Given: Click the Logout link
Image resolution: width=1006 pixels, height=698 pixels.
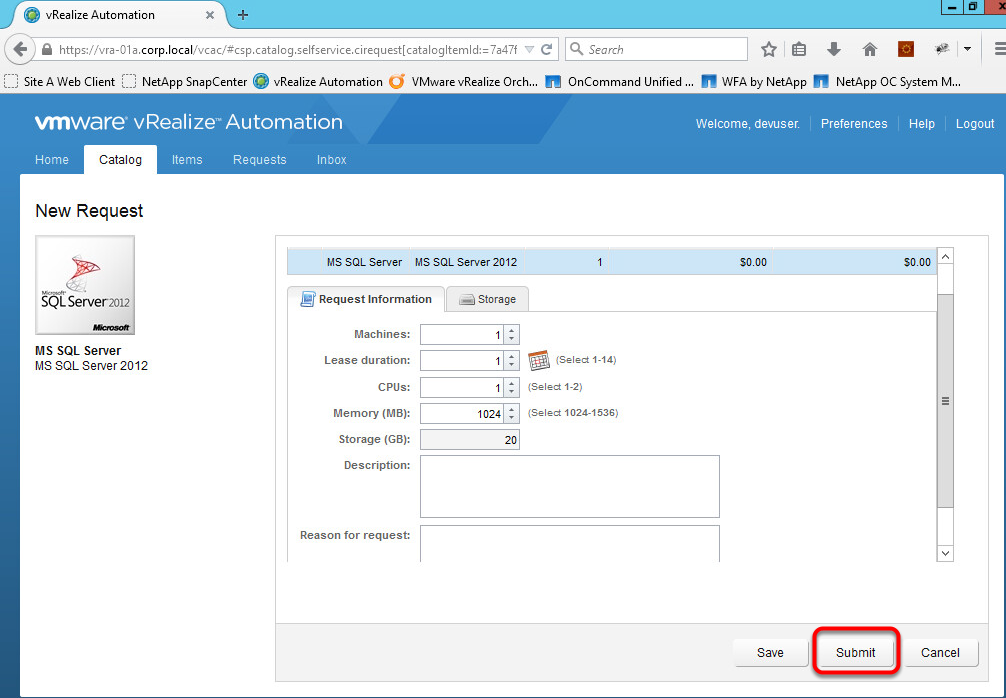Looking at the screenshot, I should 975,124.
